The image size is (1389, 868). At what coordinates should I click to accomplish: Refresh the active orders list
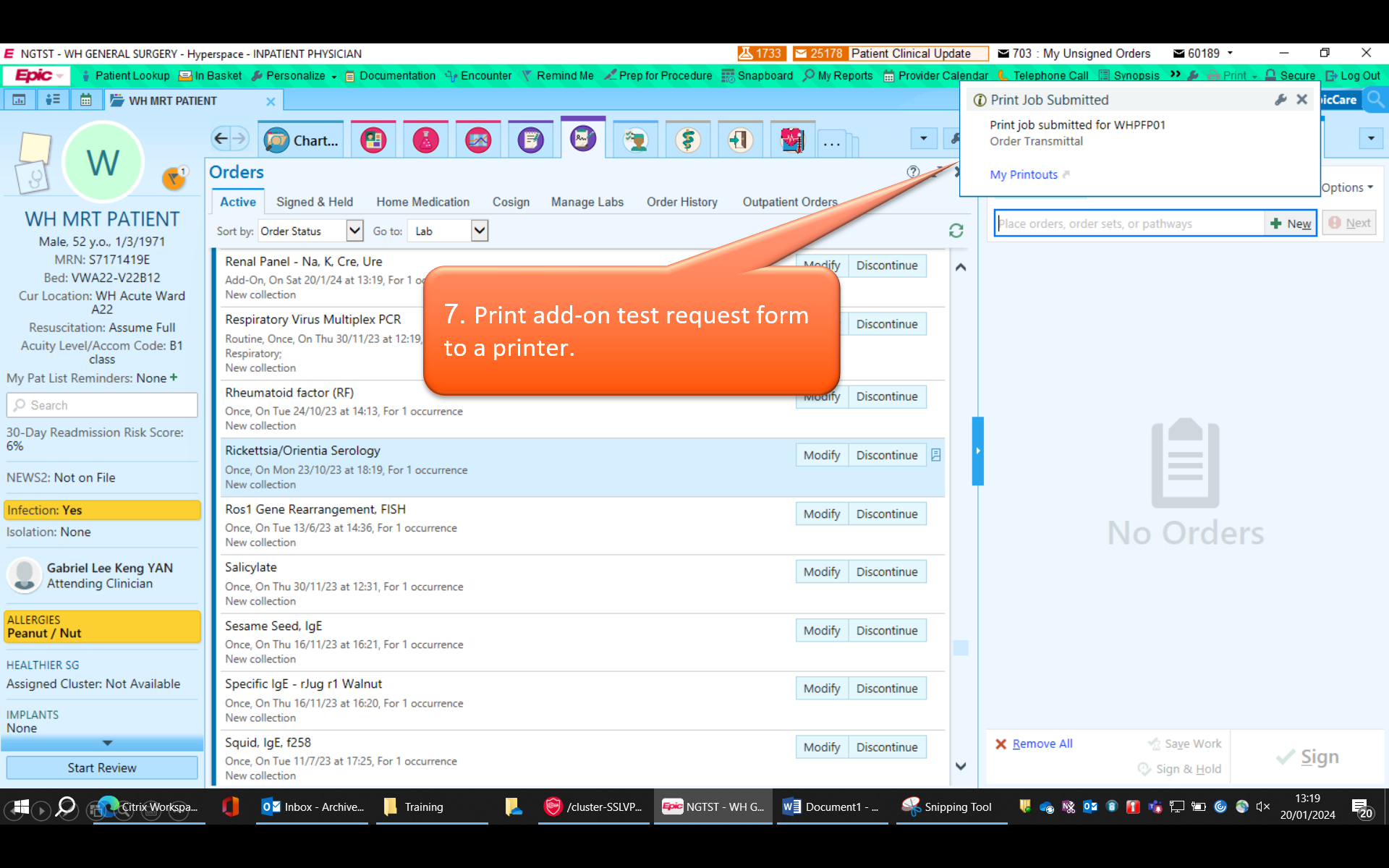(x=956, y=231)
